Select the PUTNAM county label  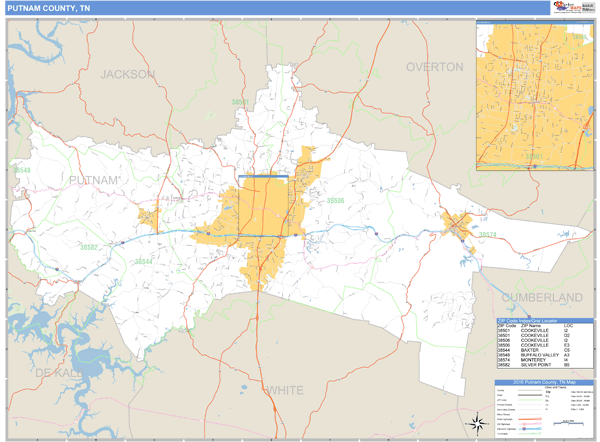94,179
